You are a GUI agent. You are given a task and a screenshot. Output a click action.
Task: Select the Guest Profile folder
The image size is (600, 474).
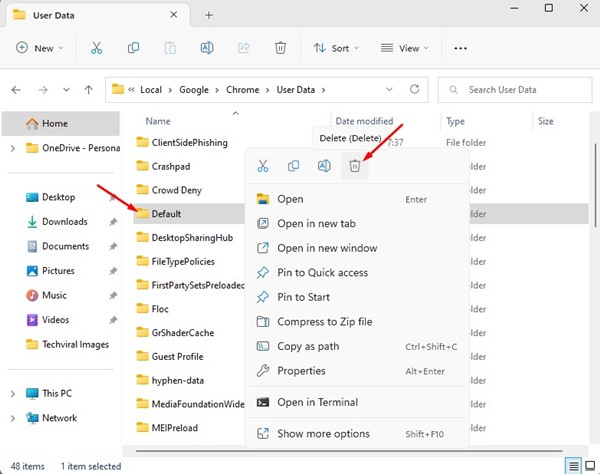point(170,357)
